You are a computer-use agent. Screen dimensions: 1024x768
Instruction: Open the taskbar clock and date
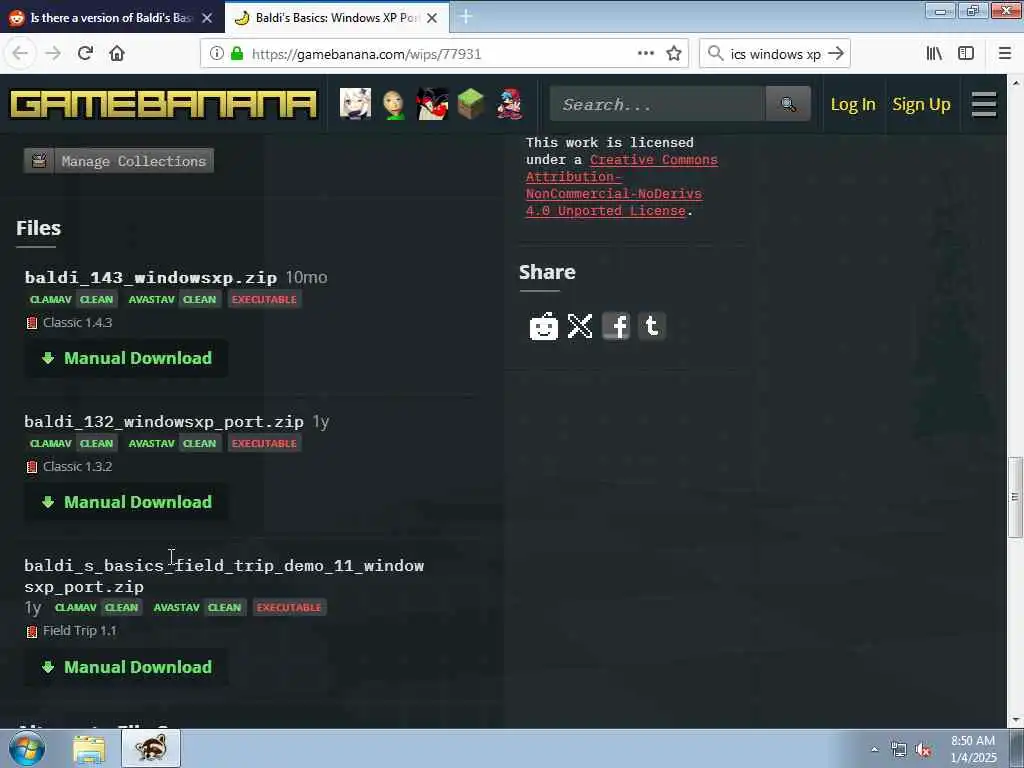(973, 749)
